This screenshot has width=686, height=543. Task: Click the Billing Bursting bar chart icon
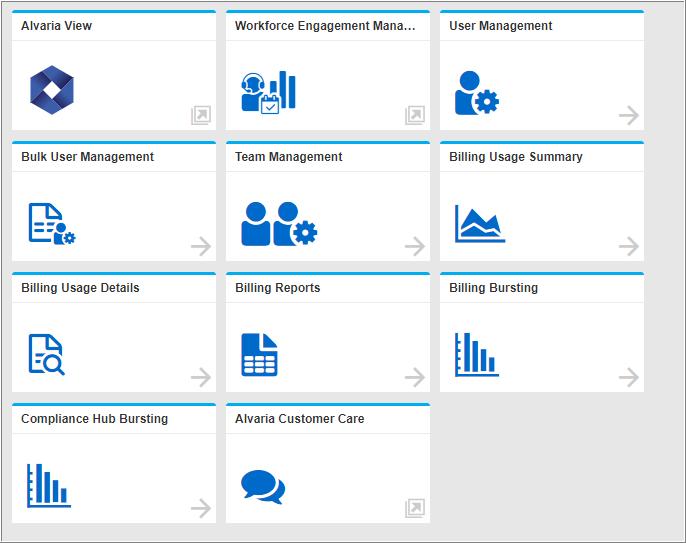coord(476,354)
